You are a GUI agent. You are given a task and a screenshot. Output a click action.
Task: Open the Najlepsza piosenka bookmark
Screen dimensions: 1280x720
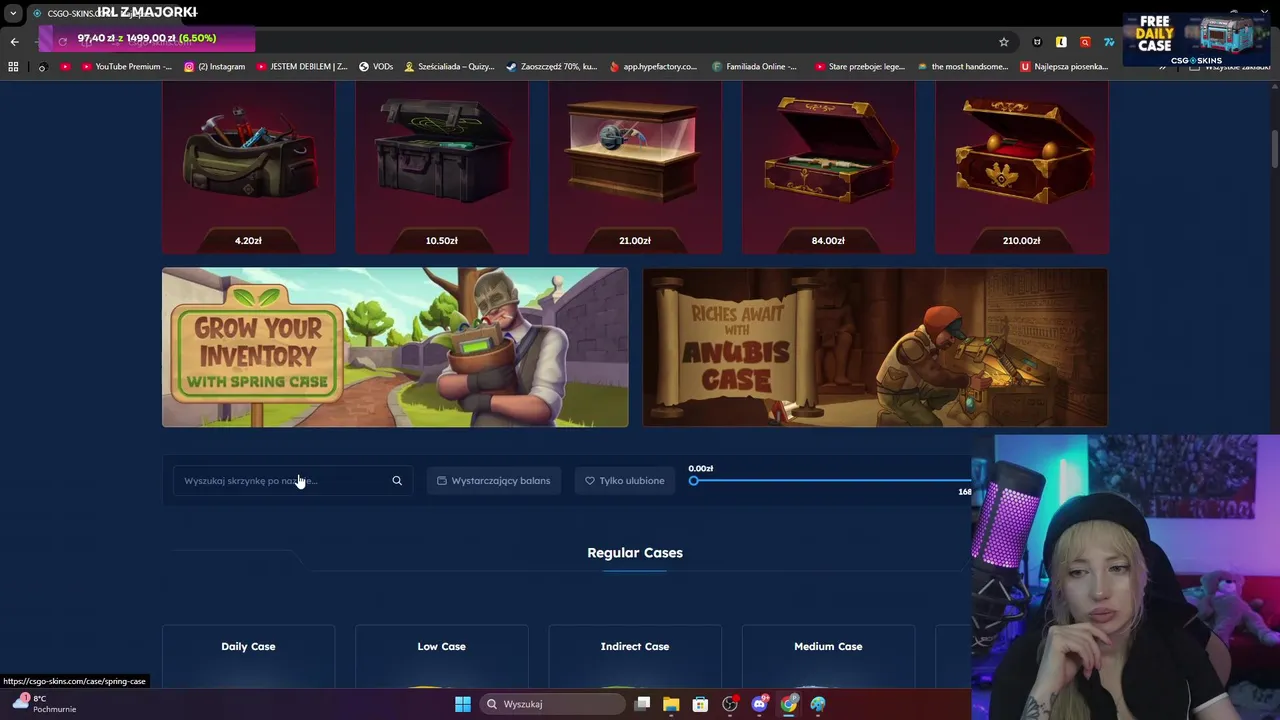(1064, 67)
